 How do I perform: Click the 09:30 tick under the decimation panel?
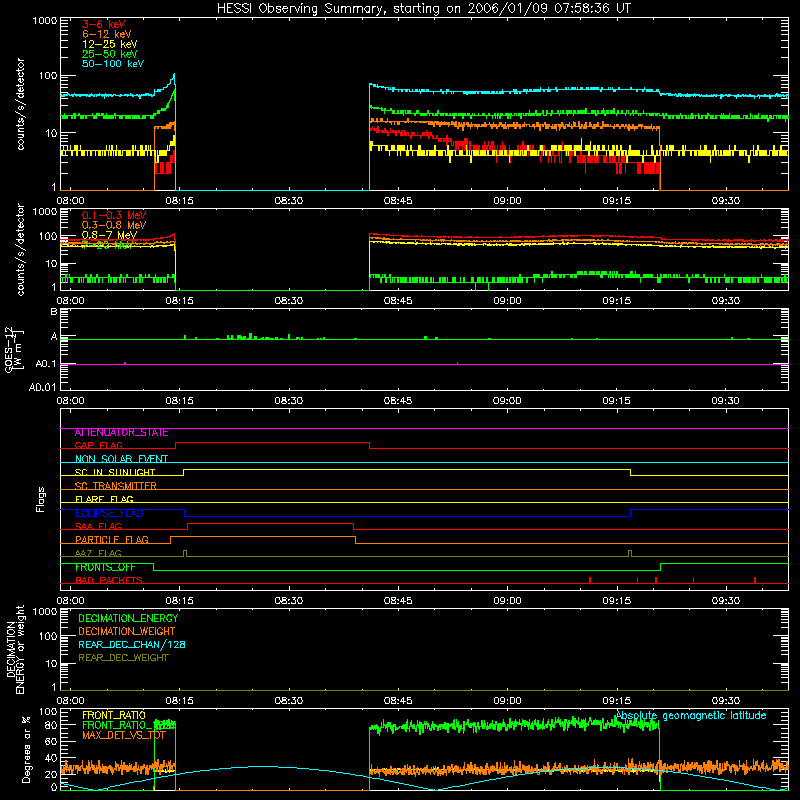point(726,701)
